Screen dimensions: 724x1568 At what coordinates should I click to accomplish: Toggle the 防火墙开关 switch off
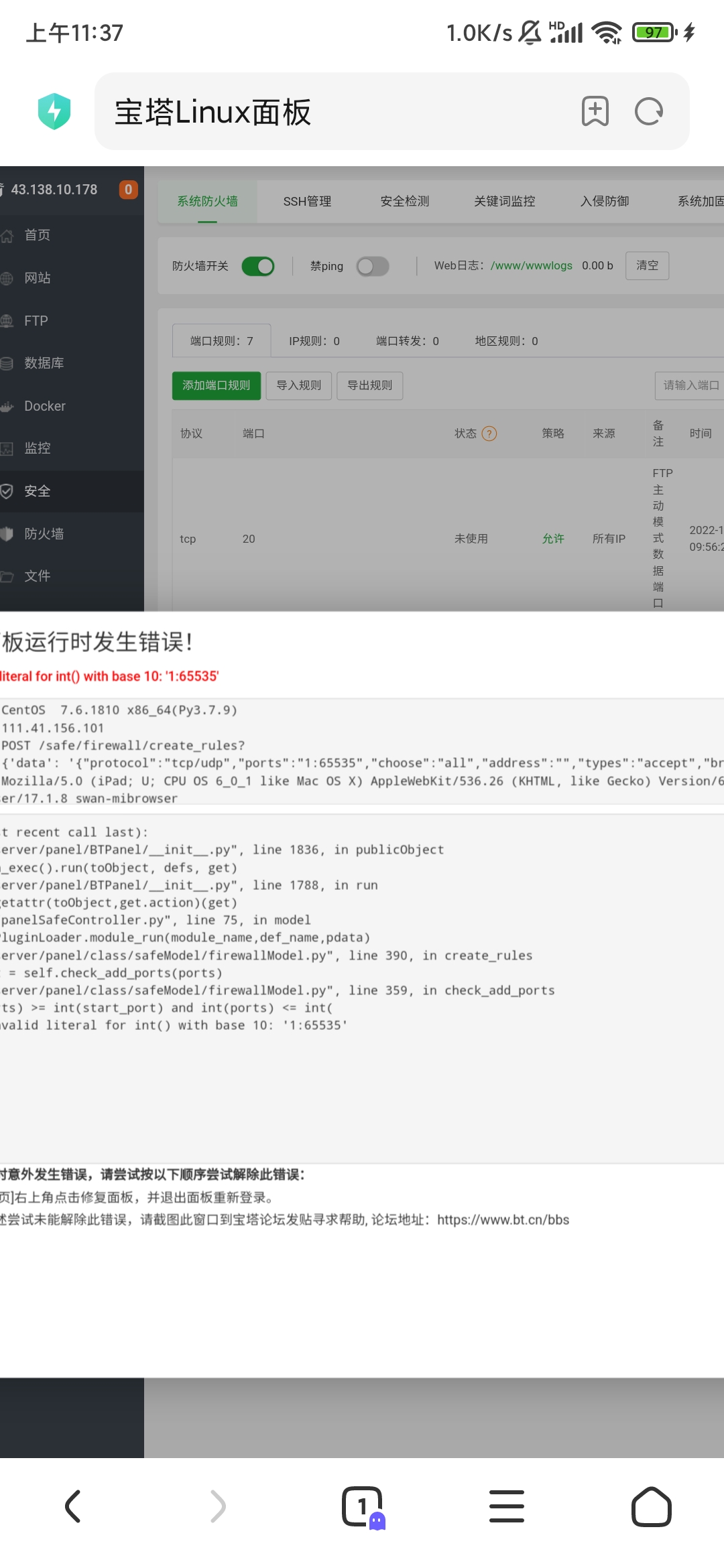coord(258,266)
